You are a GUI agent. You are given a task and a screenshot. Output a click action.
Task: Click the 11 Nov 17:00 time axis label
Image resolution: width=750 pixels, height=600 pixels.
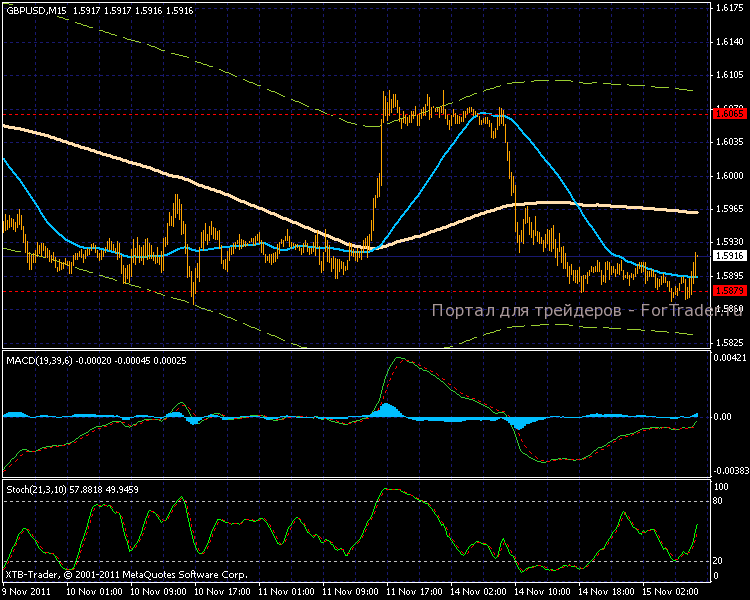(415, 592)
